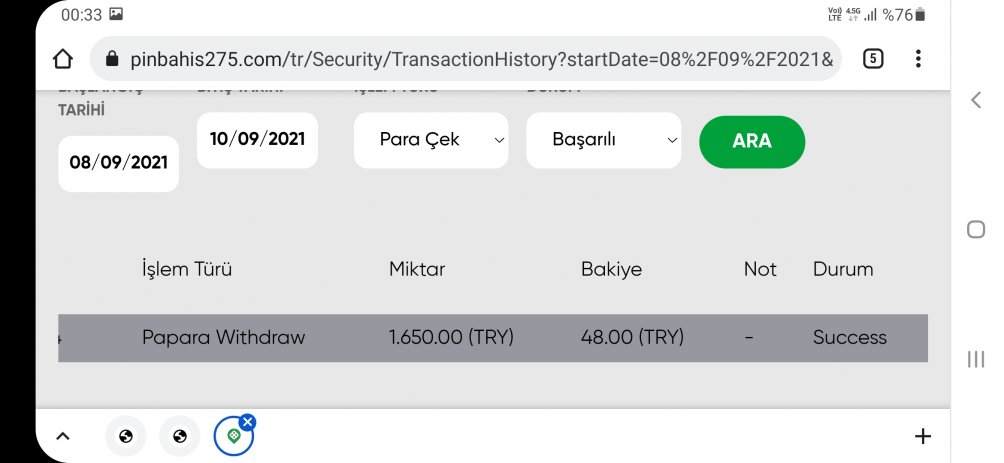Select the Papara Withdraw transaction row
1004x463 pixels.
[493, 338]
